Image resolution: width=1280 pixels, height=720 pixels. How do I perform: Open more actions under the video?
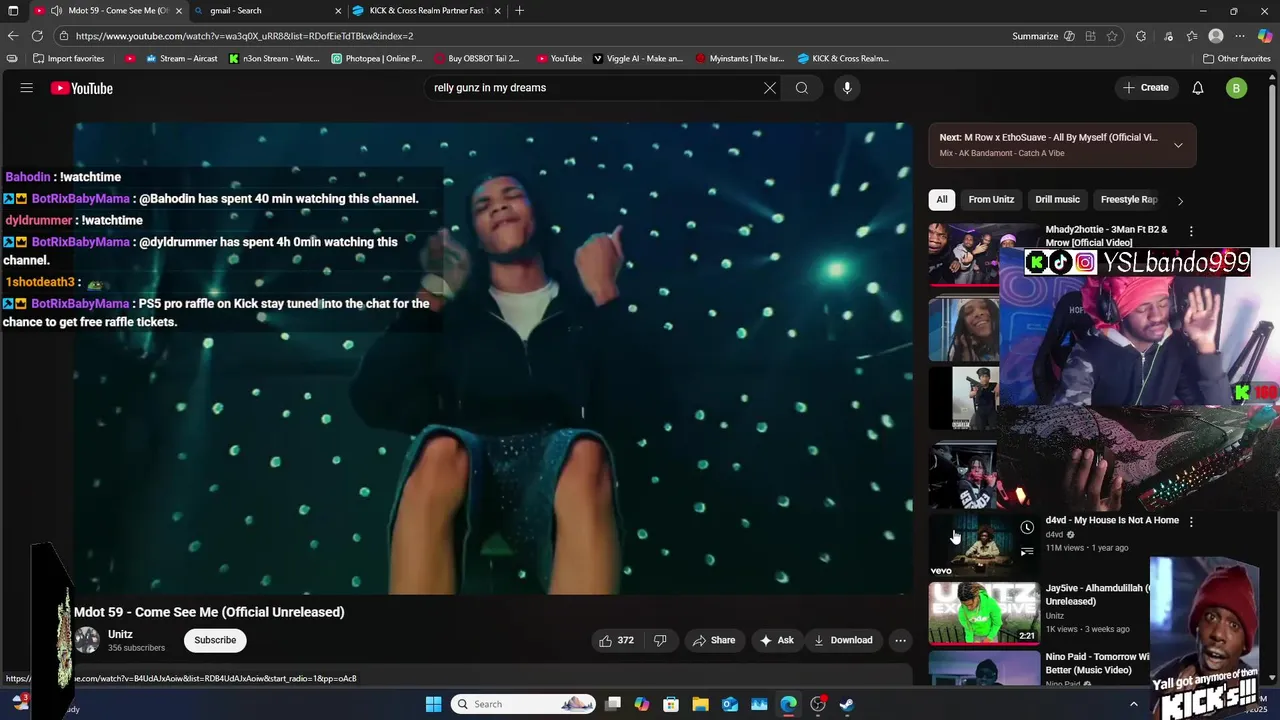coord(900,640)
